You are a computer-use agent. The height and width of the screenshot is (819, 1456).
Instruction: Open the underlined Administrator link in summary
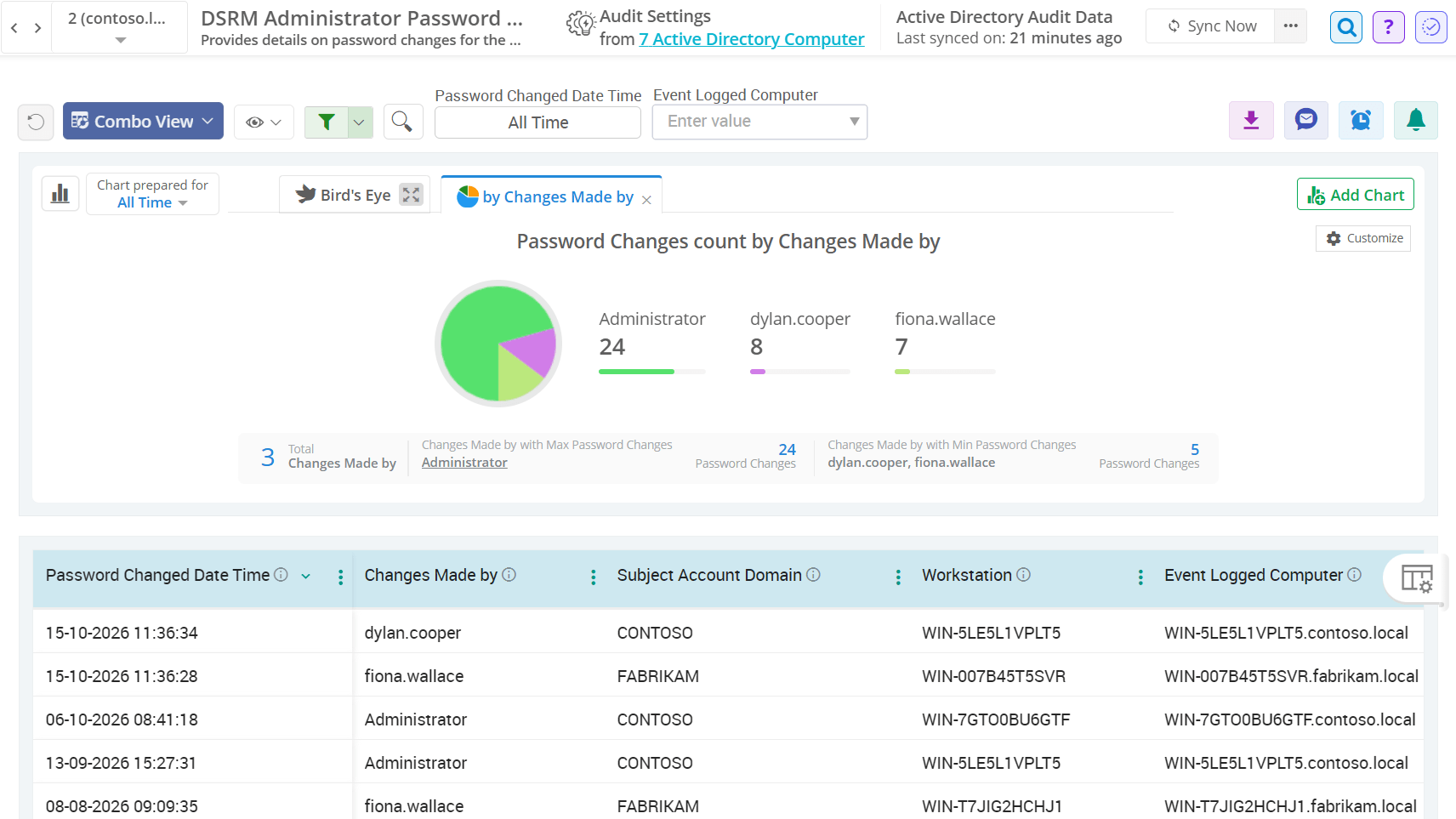[464, 463]
